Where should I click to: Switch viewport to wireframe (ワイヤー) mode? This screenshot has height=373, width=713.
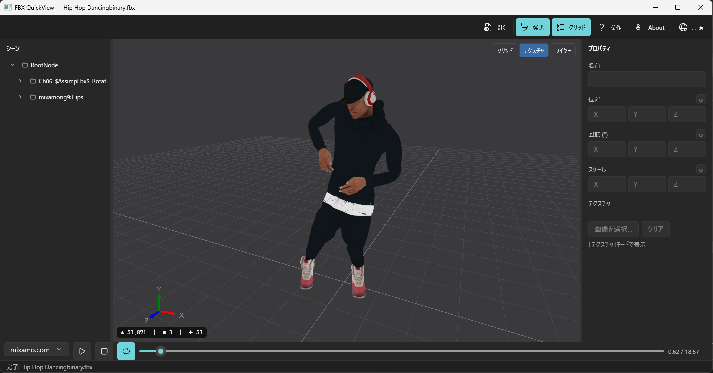564,50
